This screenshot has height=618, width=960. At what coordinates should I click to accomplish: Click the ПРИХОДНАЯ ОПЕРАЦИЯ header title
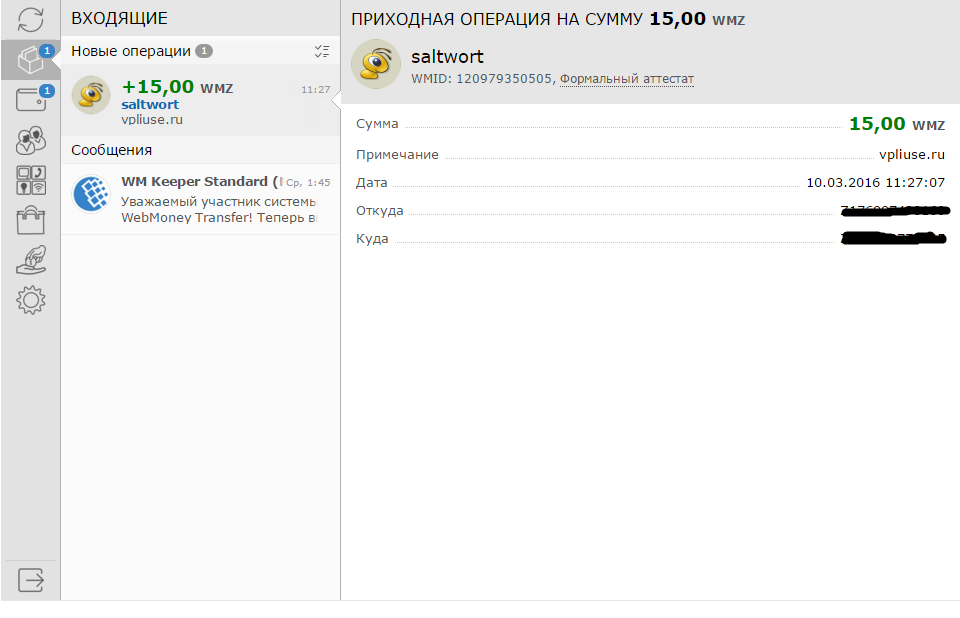pyautogui.click(x=497, y=19)
